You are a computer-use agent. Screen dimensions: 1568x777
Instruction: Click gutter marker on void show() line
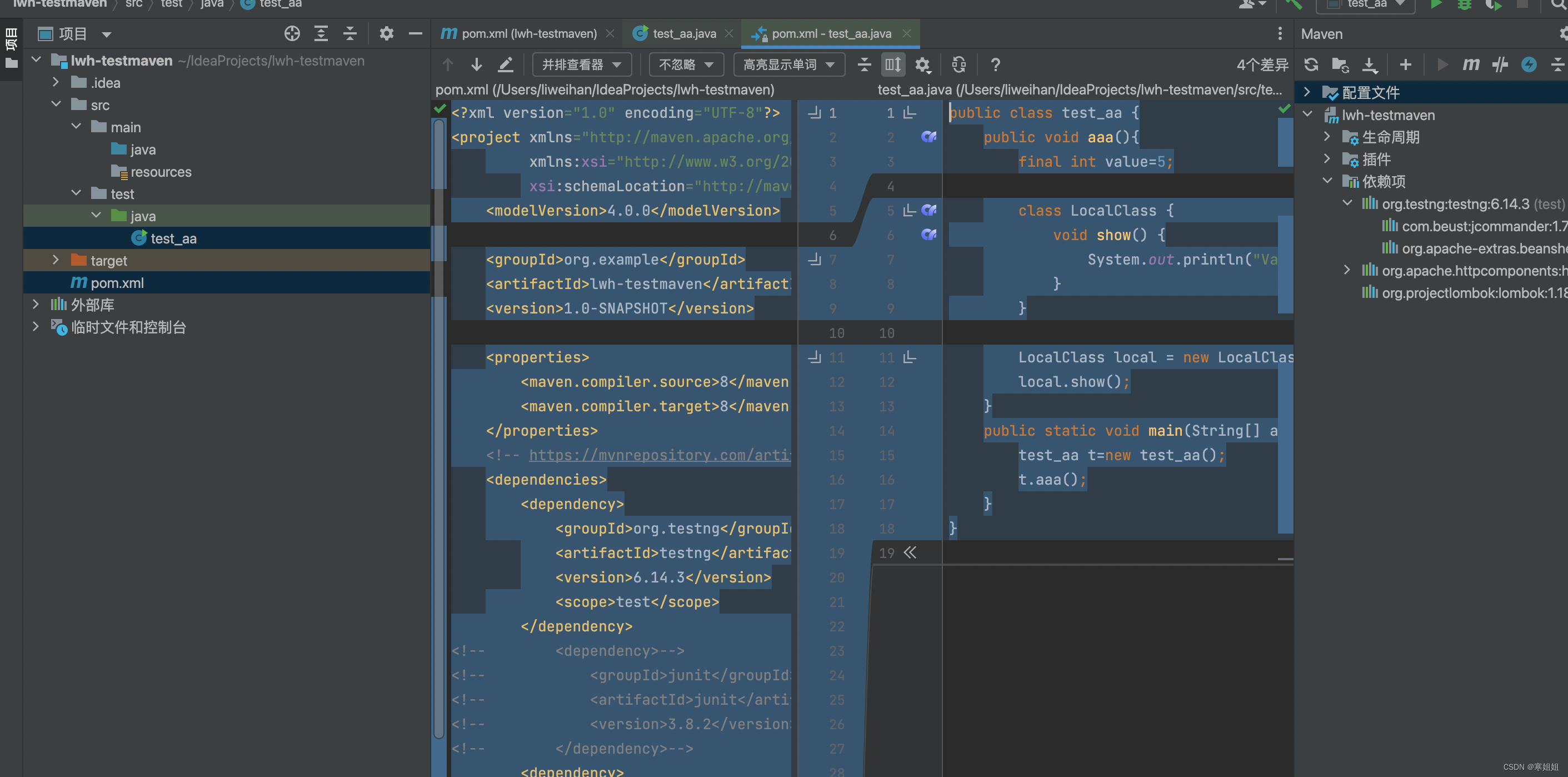pyautogui.click(x=929, y=235)
